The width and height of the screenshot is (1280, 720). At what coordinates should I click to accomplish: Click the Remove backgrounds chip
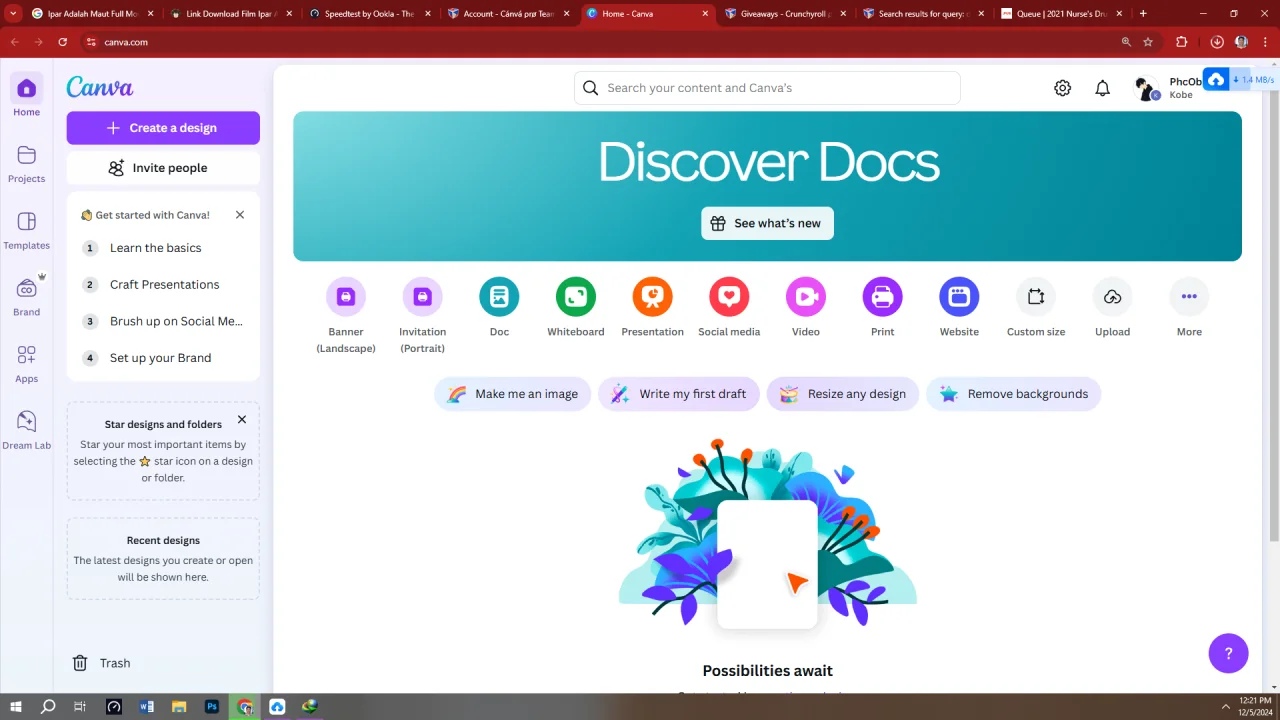(1014, 394)
